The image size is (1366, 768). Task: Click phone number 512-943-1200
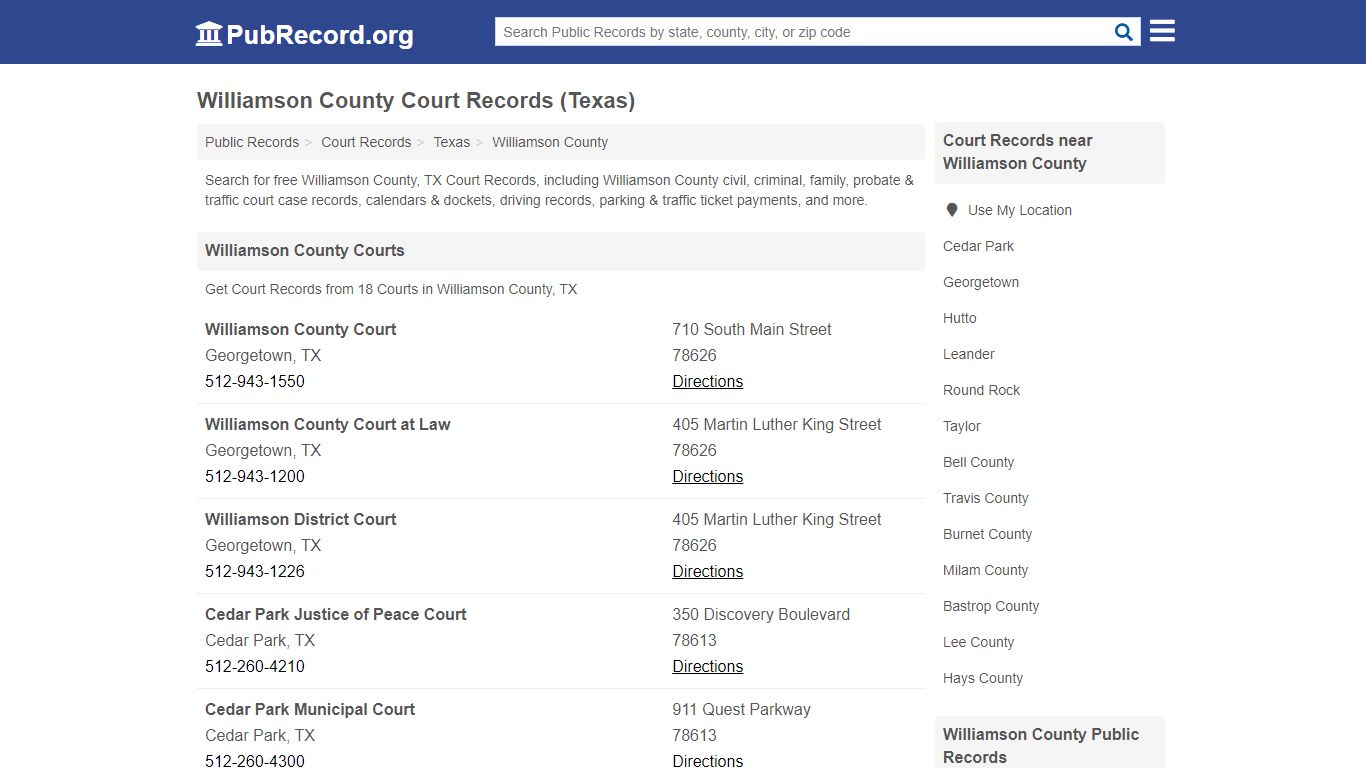coord(255,476)
